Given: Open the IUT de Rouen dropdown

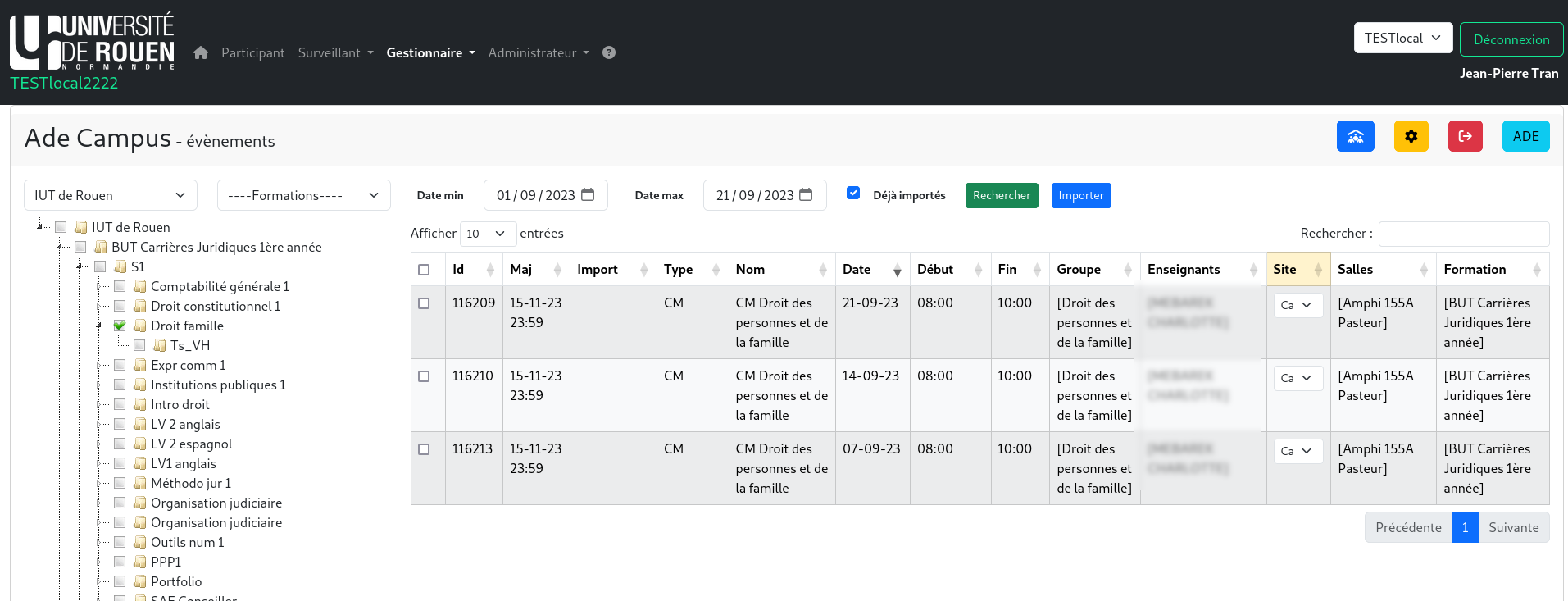Looking at the screenshot, I should pos(111,195).
